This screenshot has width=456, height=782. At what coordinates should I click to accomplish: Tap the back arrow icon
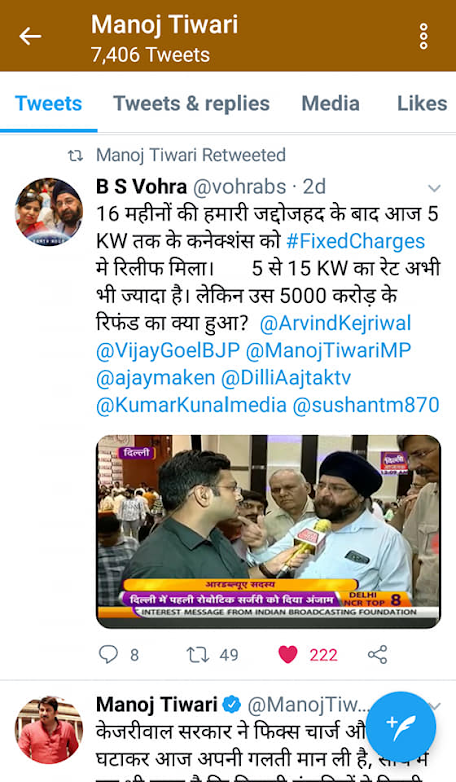[30, 36]
